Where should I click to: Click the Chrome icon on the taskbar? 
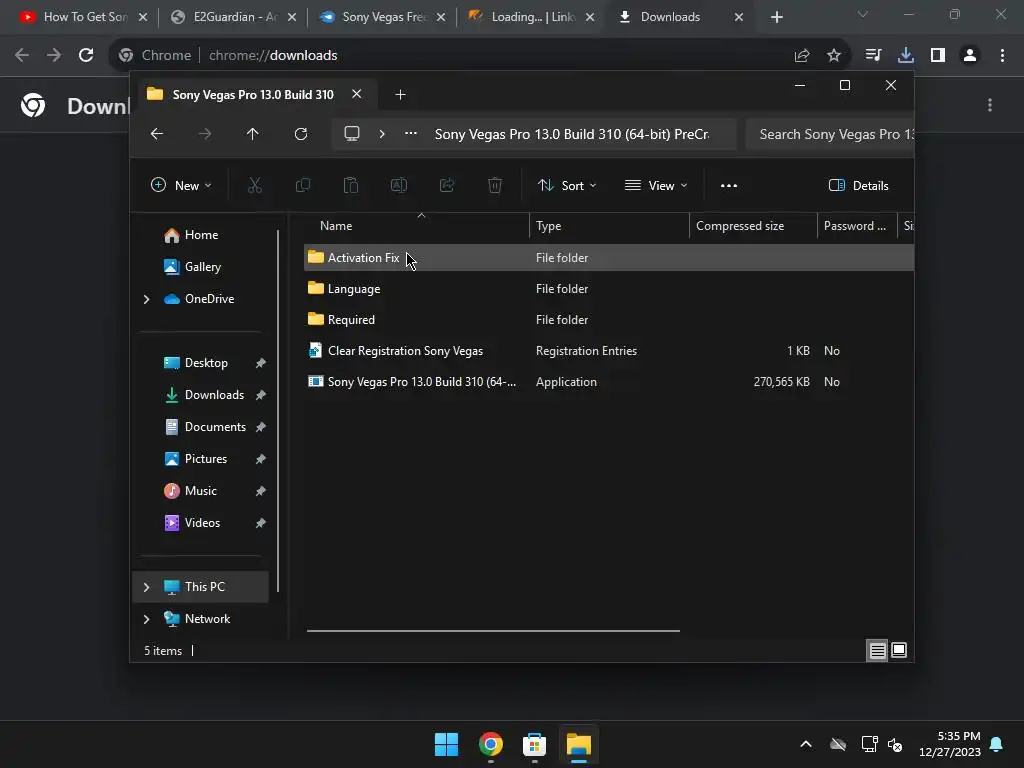pos(490,744)
